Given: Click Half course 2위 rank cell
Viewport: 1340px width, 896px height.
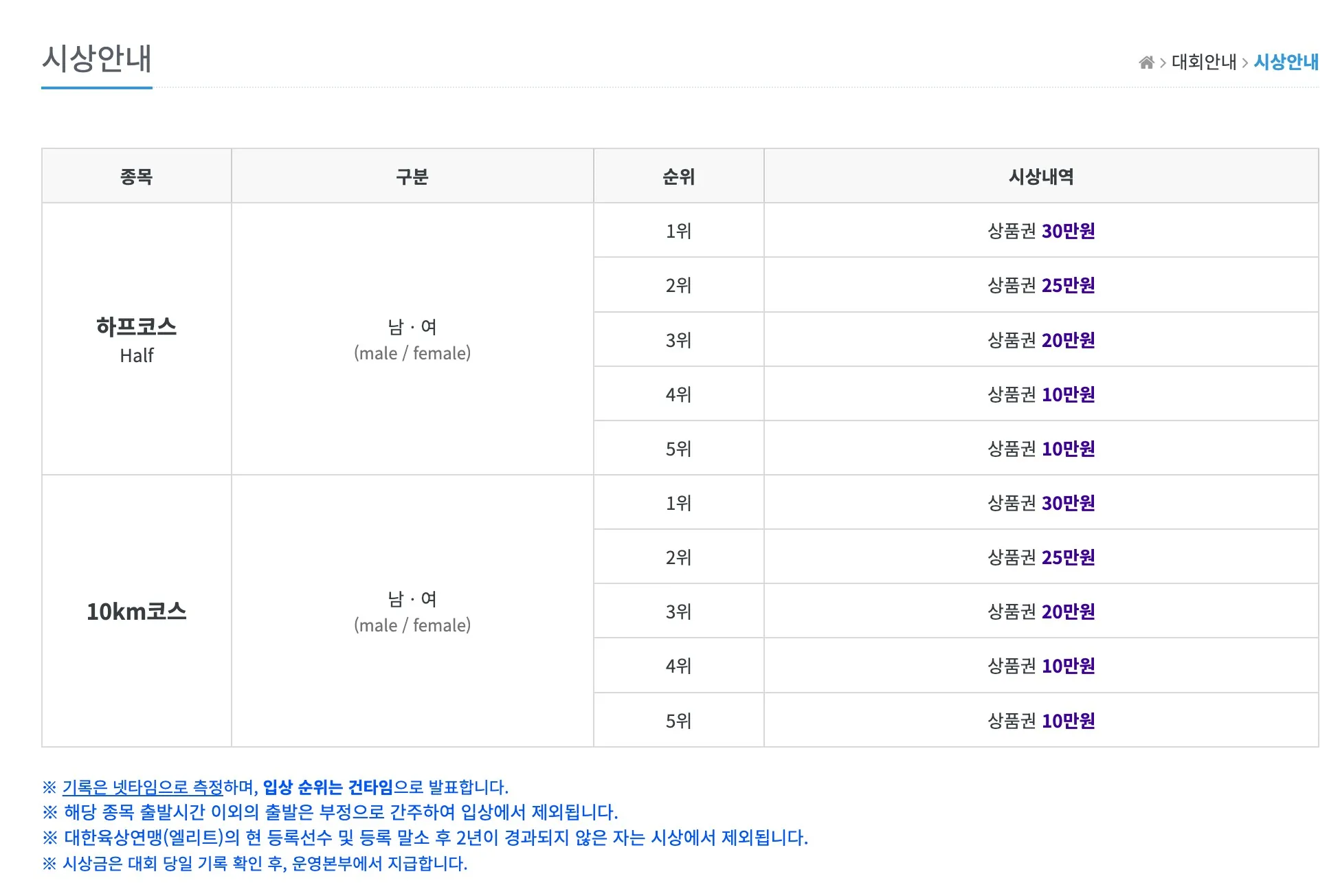Looking at the screenshot, I should pyautogui.click(x=678, y=285).
